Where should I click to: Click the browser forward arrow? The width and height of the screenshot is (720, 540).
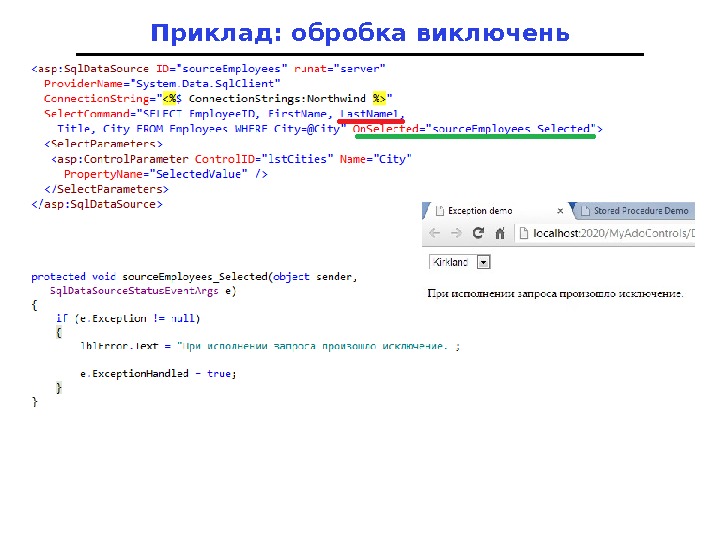(x=456, y=233)
